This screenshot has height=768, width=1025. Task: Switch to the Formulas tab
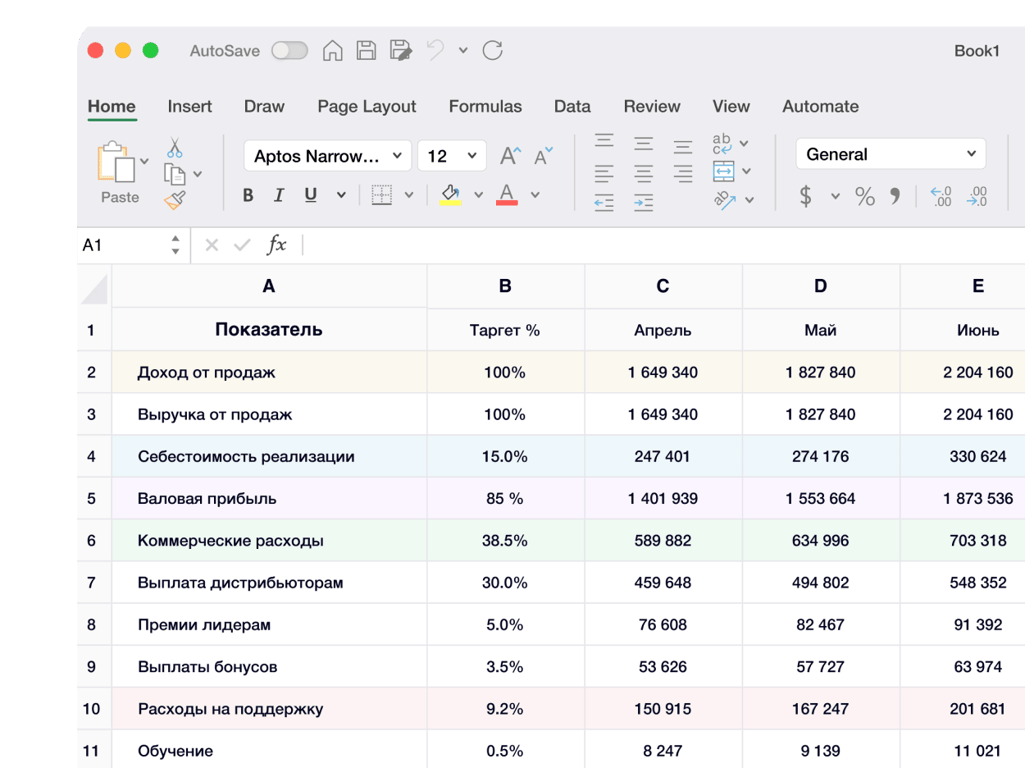pos(485,106)
